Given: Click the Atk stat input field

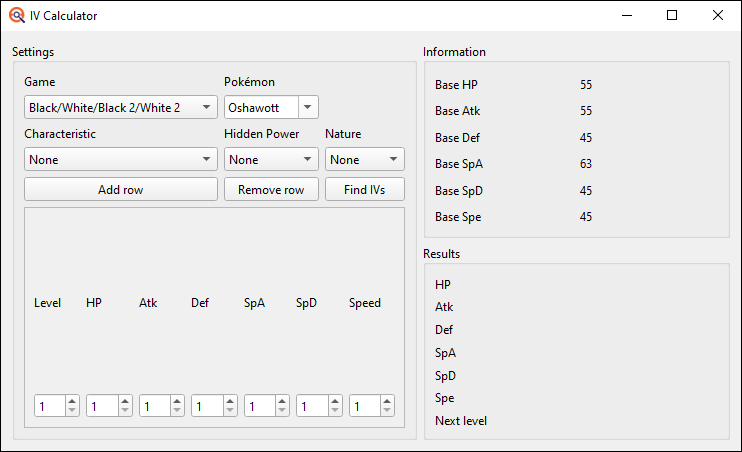Looking at the screenshot, I should [155, 406].
